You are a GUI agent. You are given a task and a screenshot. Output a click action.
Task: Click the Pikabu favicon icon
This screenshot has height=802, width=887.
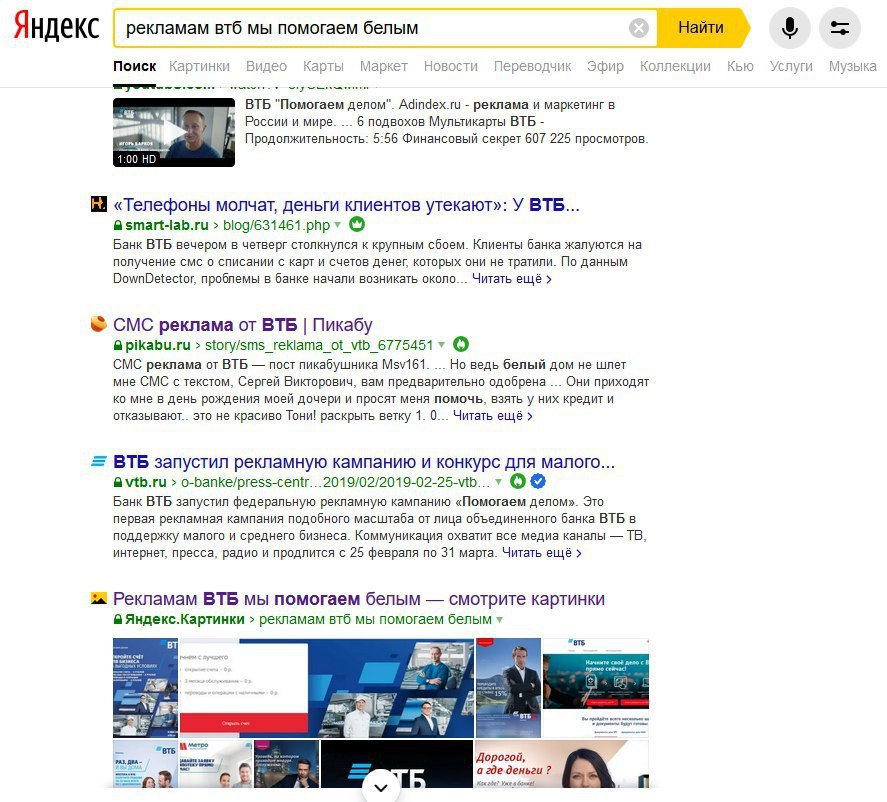(x=98, y=324)
